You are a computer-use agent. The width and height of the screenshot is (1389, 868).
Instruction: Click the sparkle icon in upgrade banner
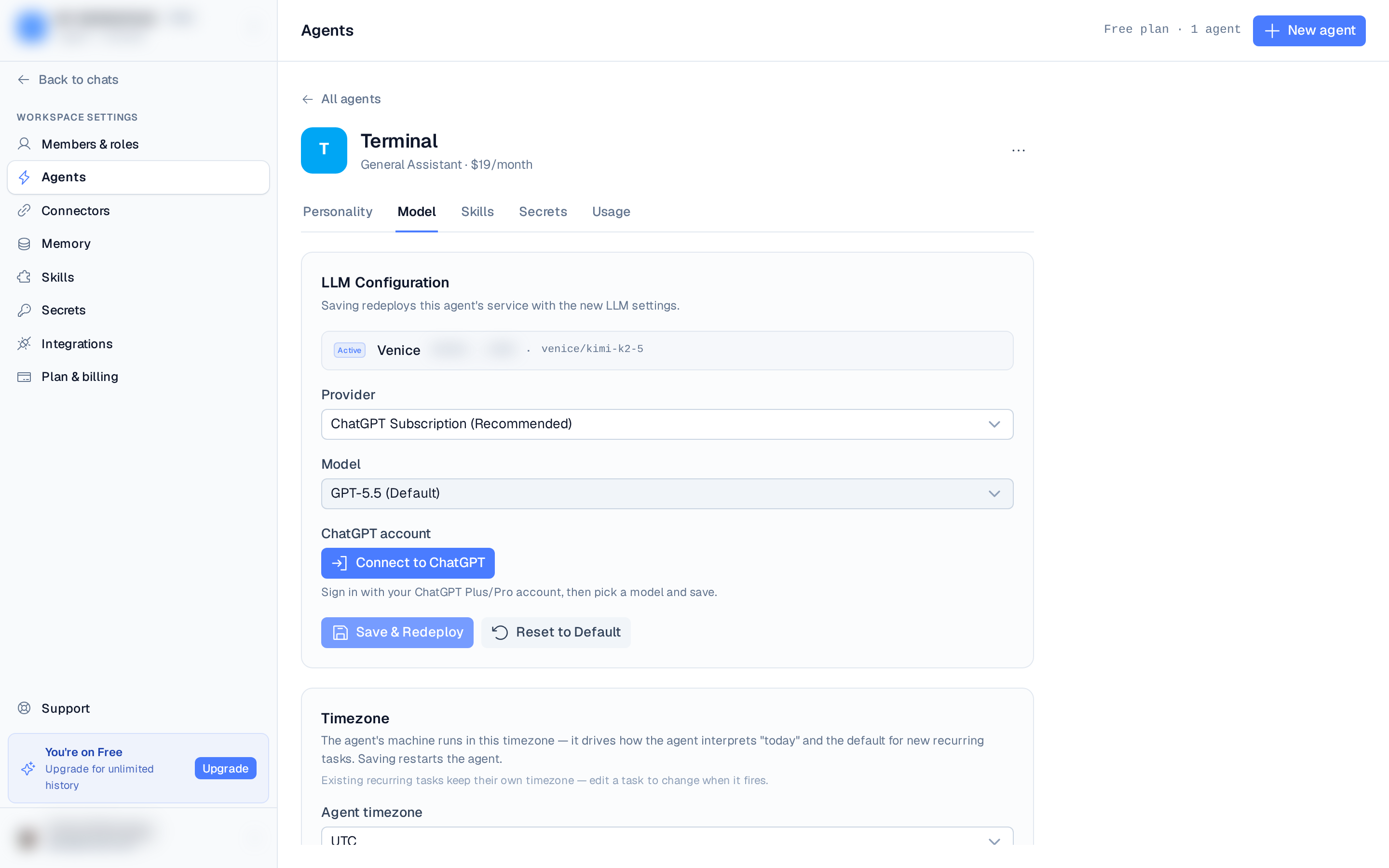tap(28, 768)
